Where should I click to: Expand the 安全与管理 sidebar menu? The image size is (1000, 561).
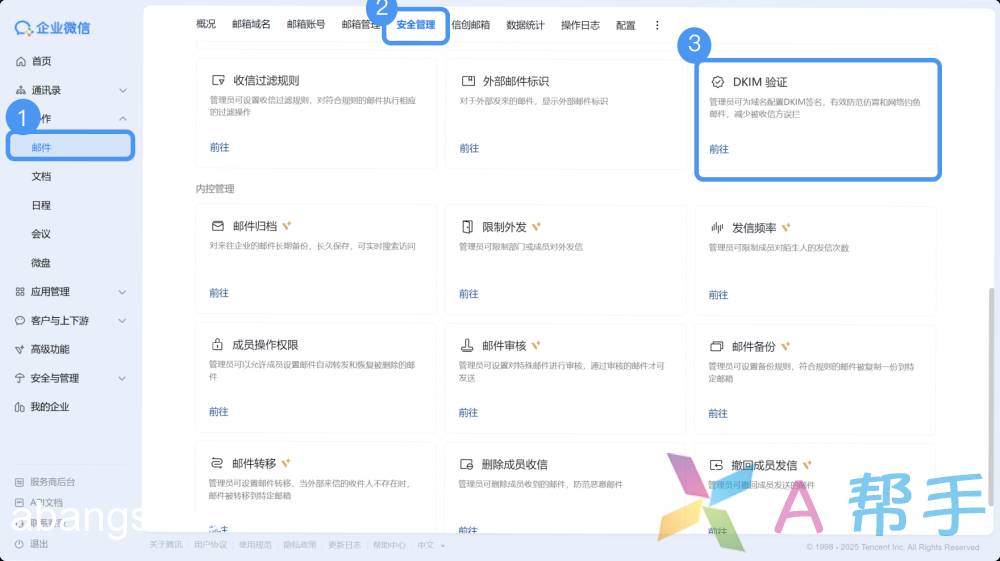(x=122, y=378)
